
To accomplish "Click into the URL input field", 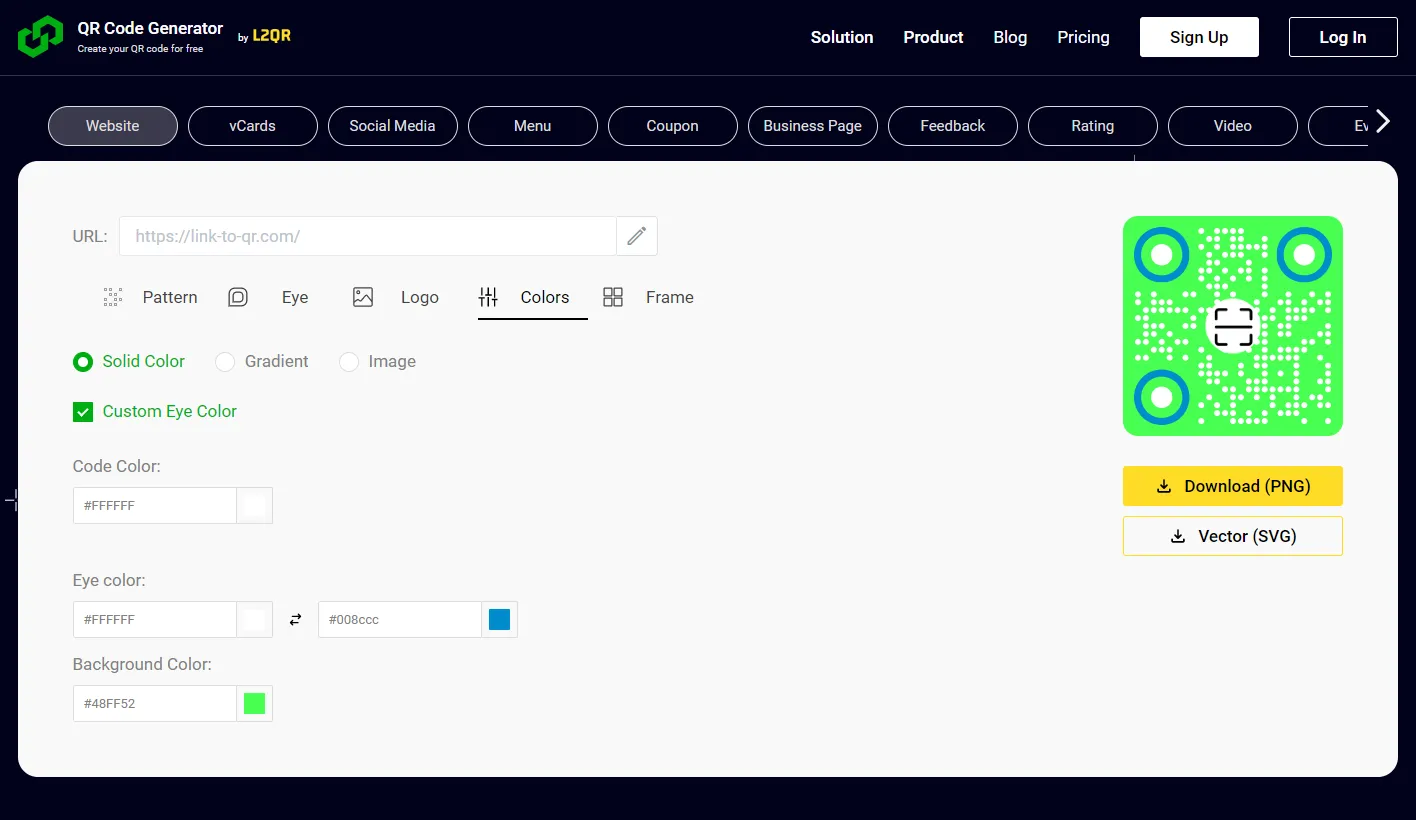I will pyautogui.click(x=367, y=236).
